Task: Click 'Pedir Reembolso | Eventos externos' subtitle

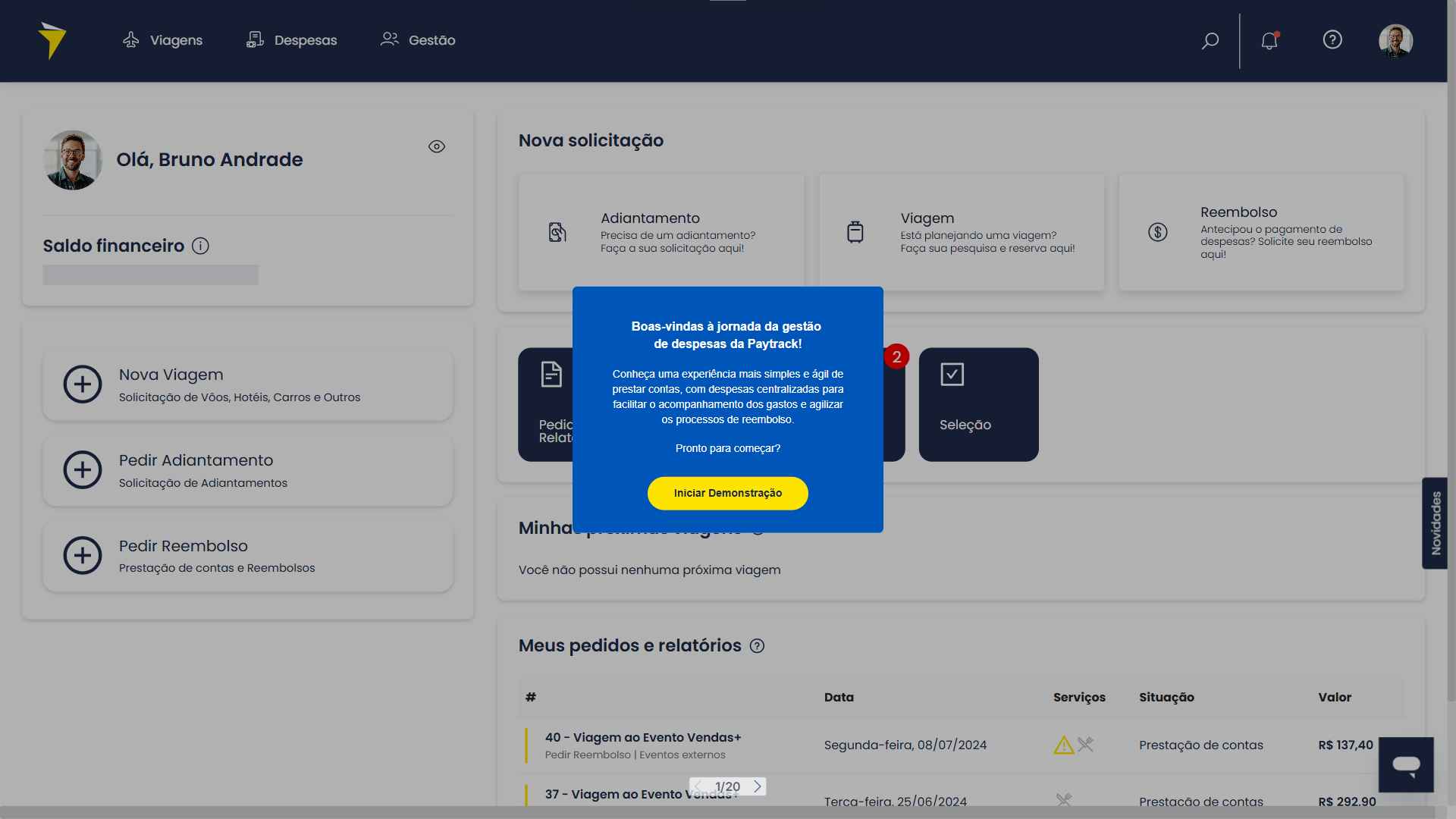Action: [635, 755]
